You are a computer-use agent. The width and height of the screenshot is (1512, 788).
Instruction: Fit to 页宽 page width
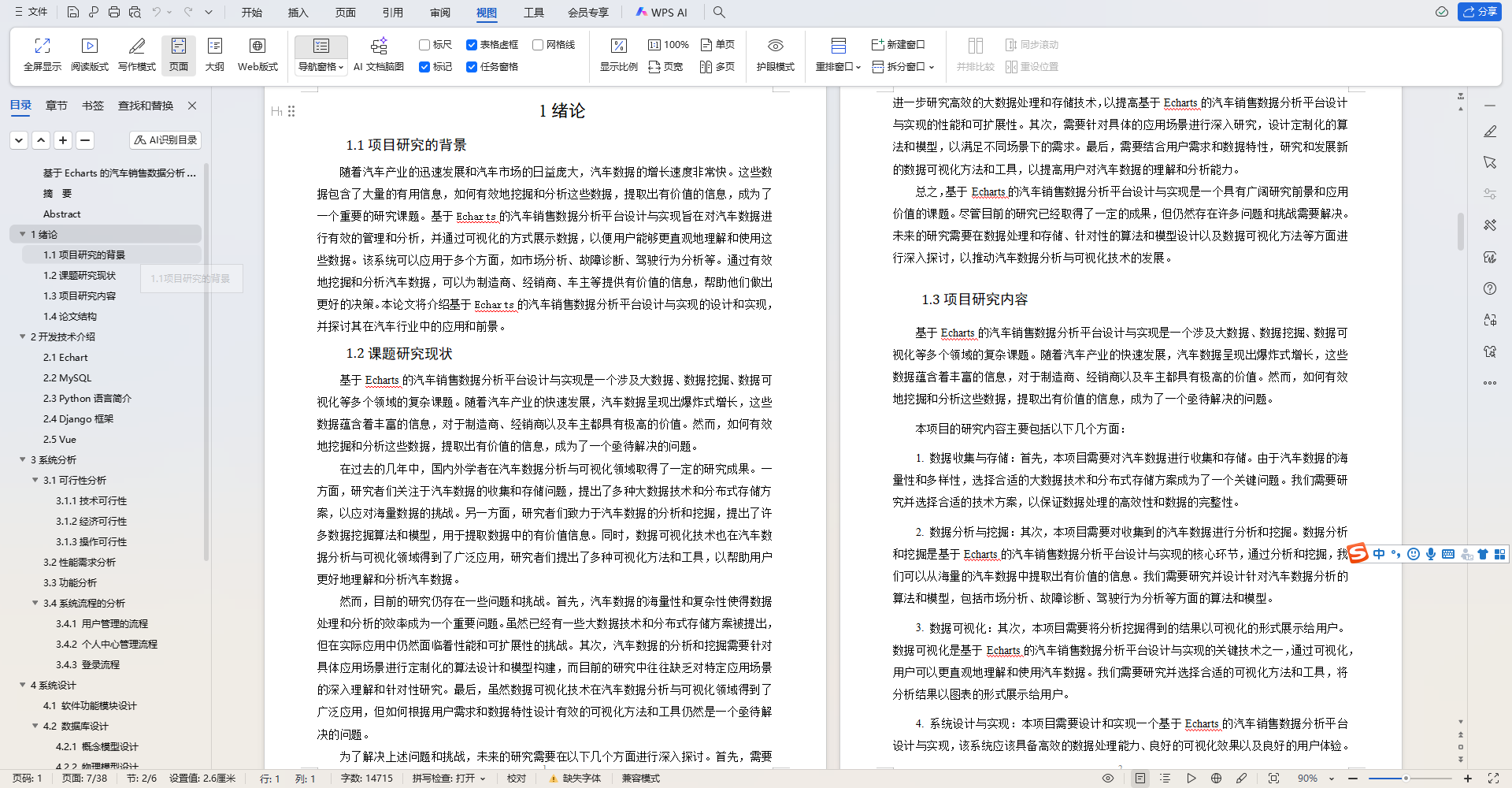pyautogui.click(x=666, y=67)
